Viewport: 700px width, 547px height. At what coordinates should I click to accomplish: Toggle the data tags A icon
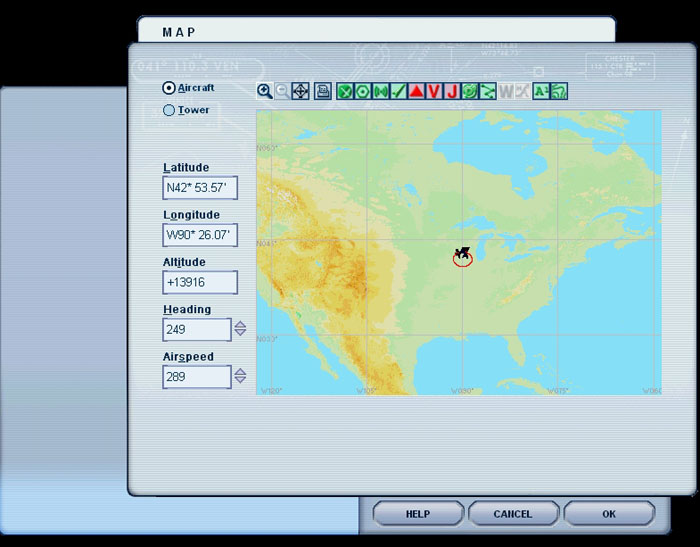click(x=541, y=91)
